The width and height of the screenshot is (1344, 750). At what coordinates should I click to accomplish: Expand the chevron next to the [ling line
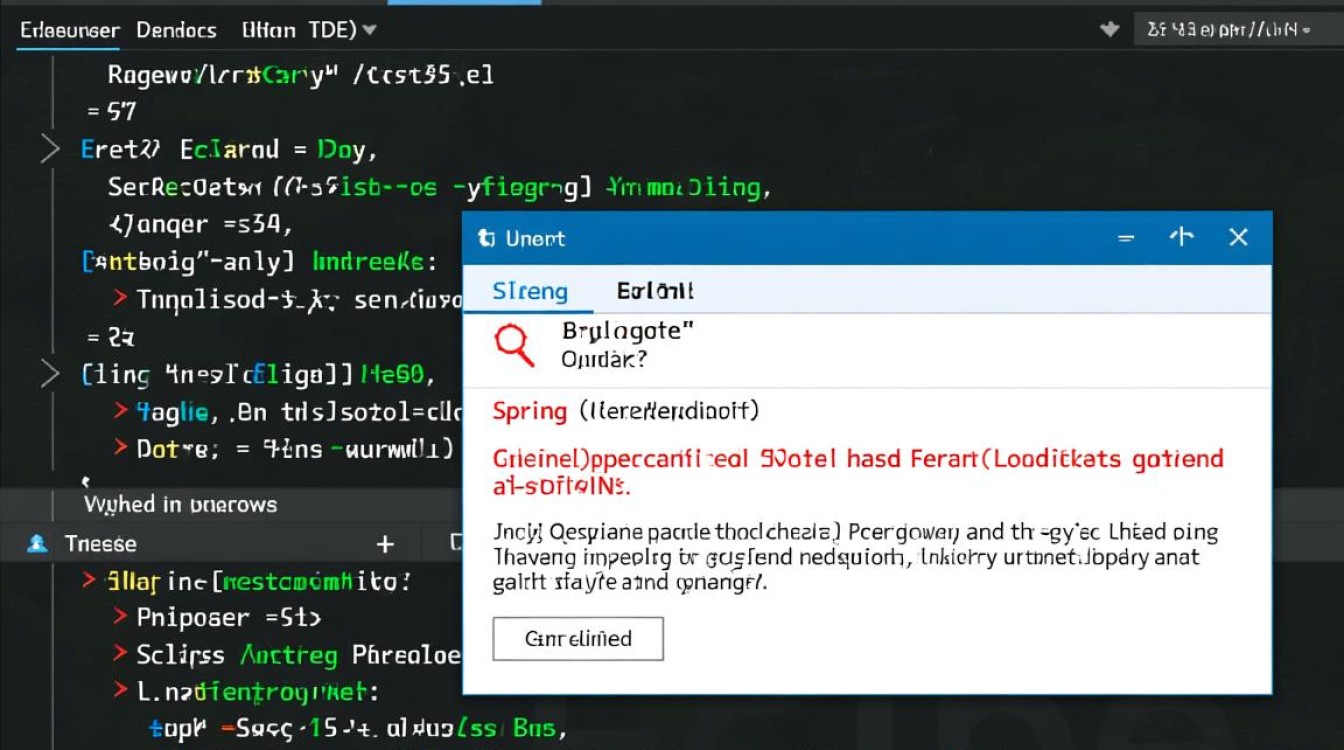click(x=50, y=375)
